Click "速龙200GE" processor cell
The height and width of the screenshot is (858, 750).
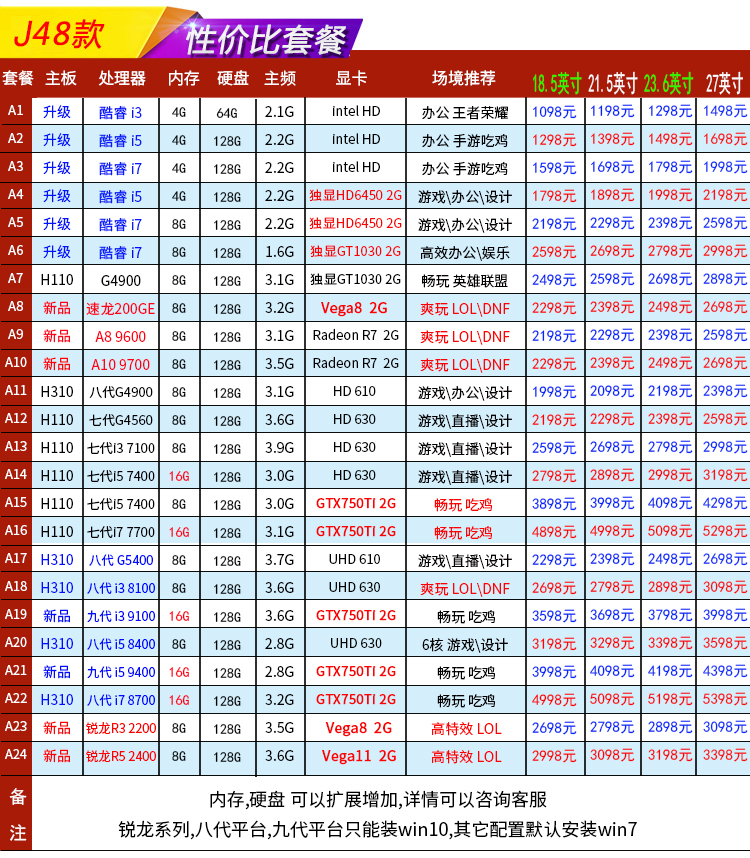[120, 309]
